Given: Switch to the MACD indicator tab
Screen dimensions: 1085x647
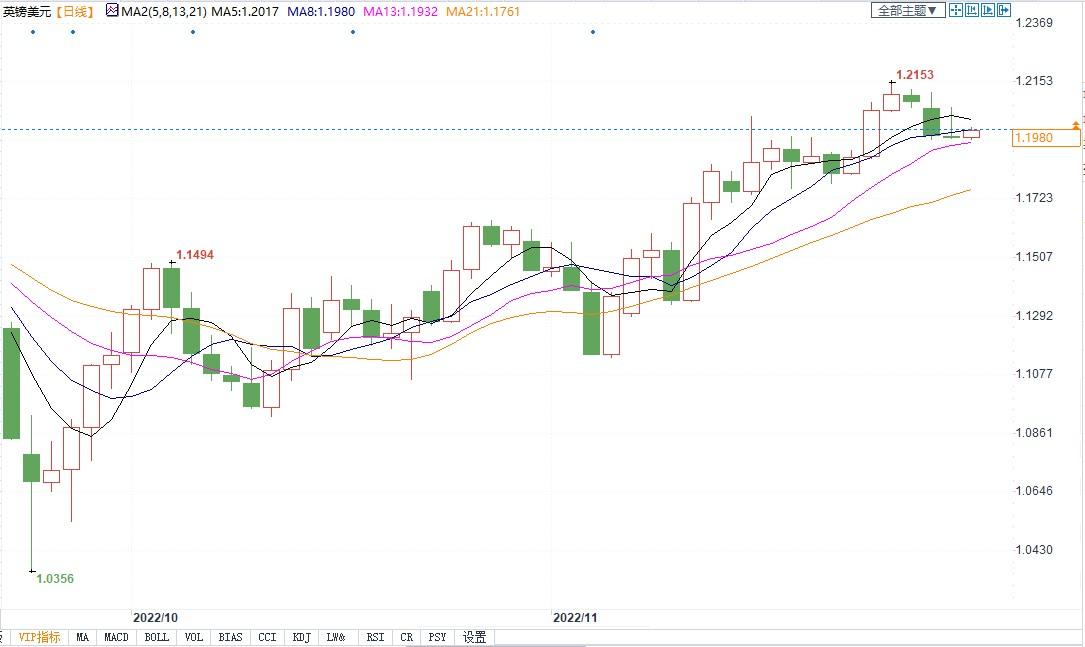Looking at the screenshot, I should (117, 637).
